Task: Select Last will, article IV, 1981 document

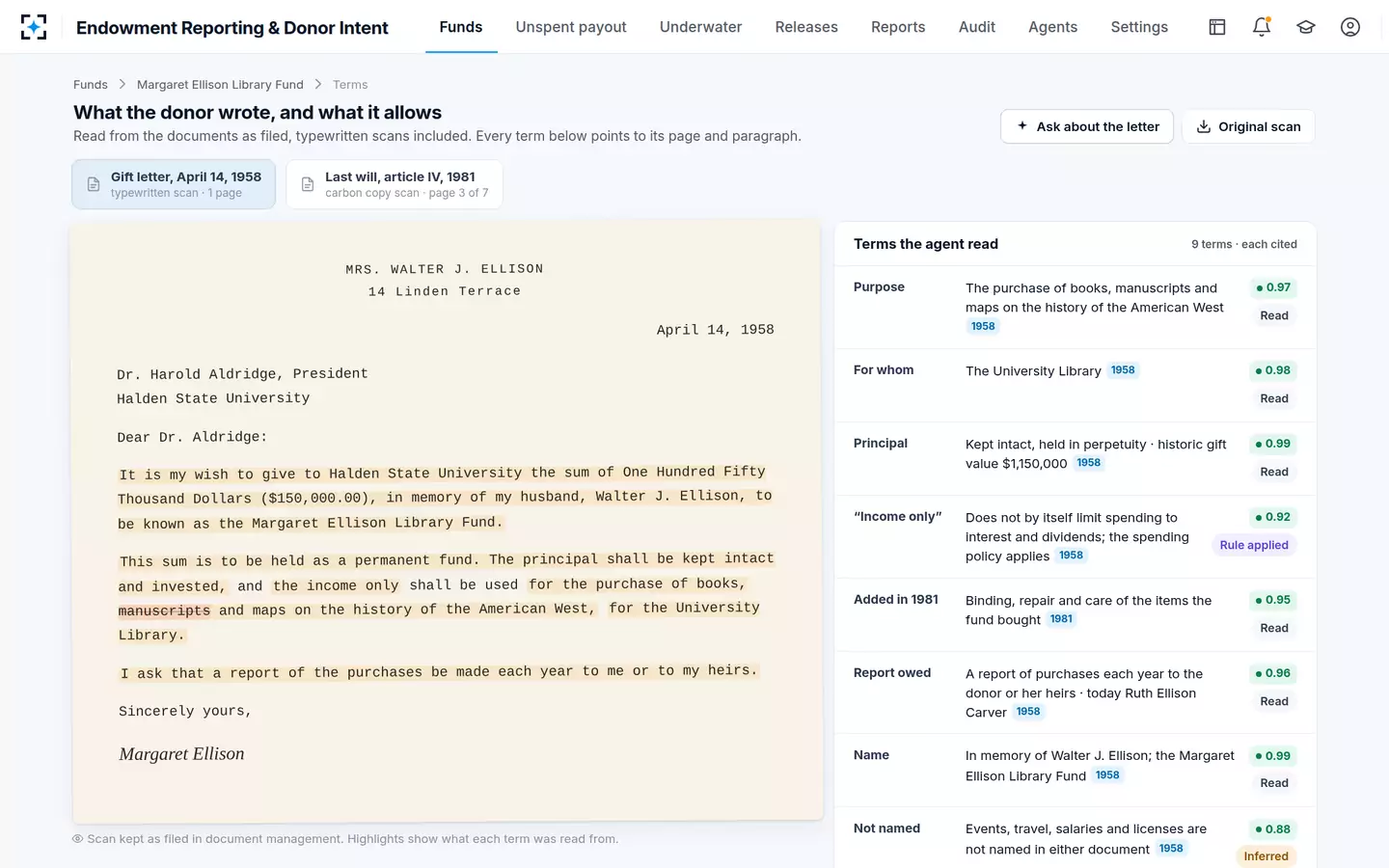Action: 395,184
